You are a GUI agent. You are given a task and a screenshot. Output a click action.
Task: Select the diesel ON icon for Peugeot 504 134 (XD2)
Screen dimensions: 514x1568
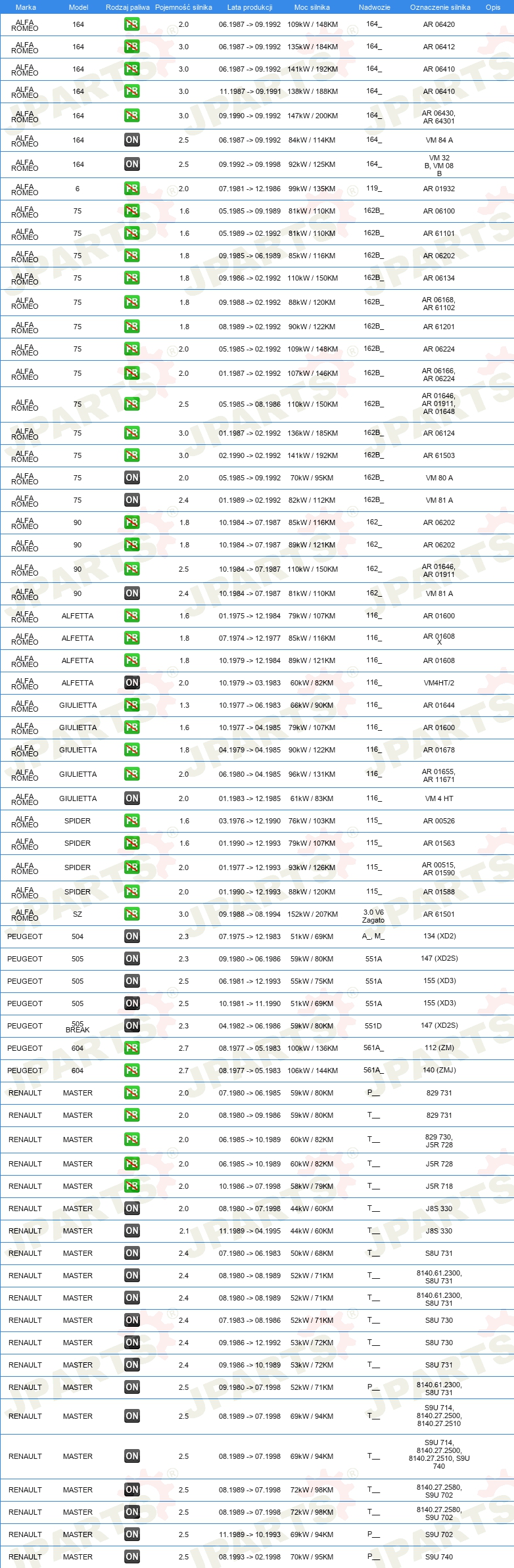click(132, 936)
